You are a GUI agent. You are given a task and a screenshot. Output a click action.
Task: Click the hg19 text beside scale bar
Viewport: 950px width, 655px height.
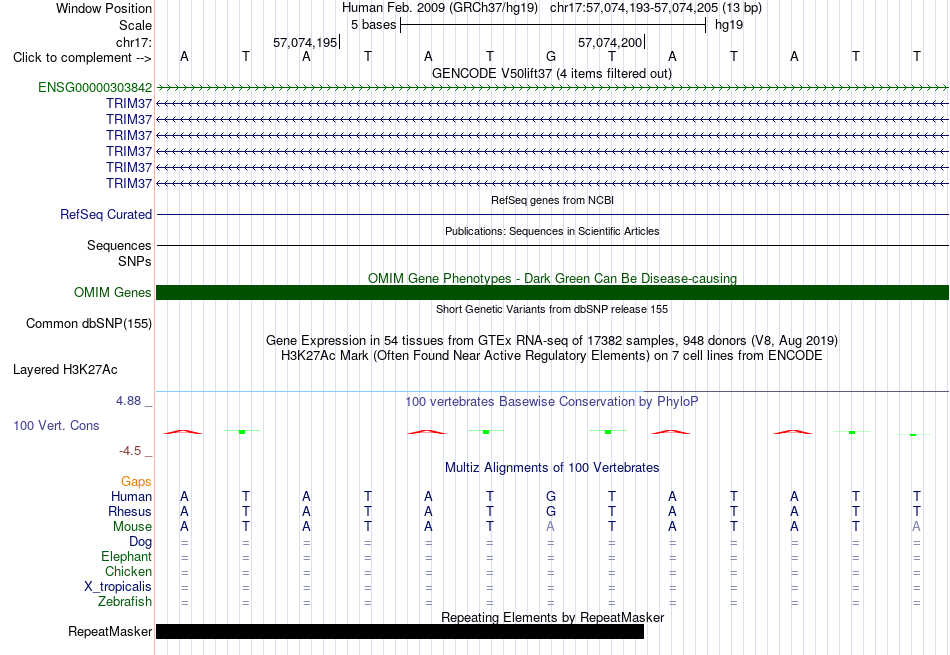[729, 25]
